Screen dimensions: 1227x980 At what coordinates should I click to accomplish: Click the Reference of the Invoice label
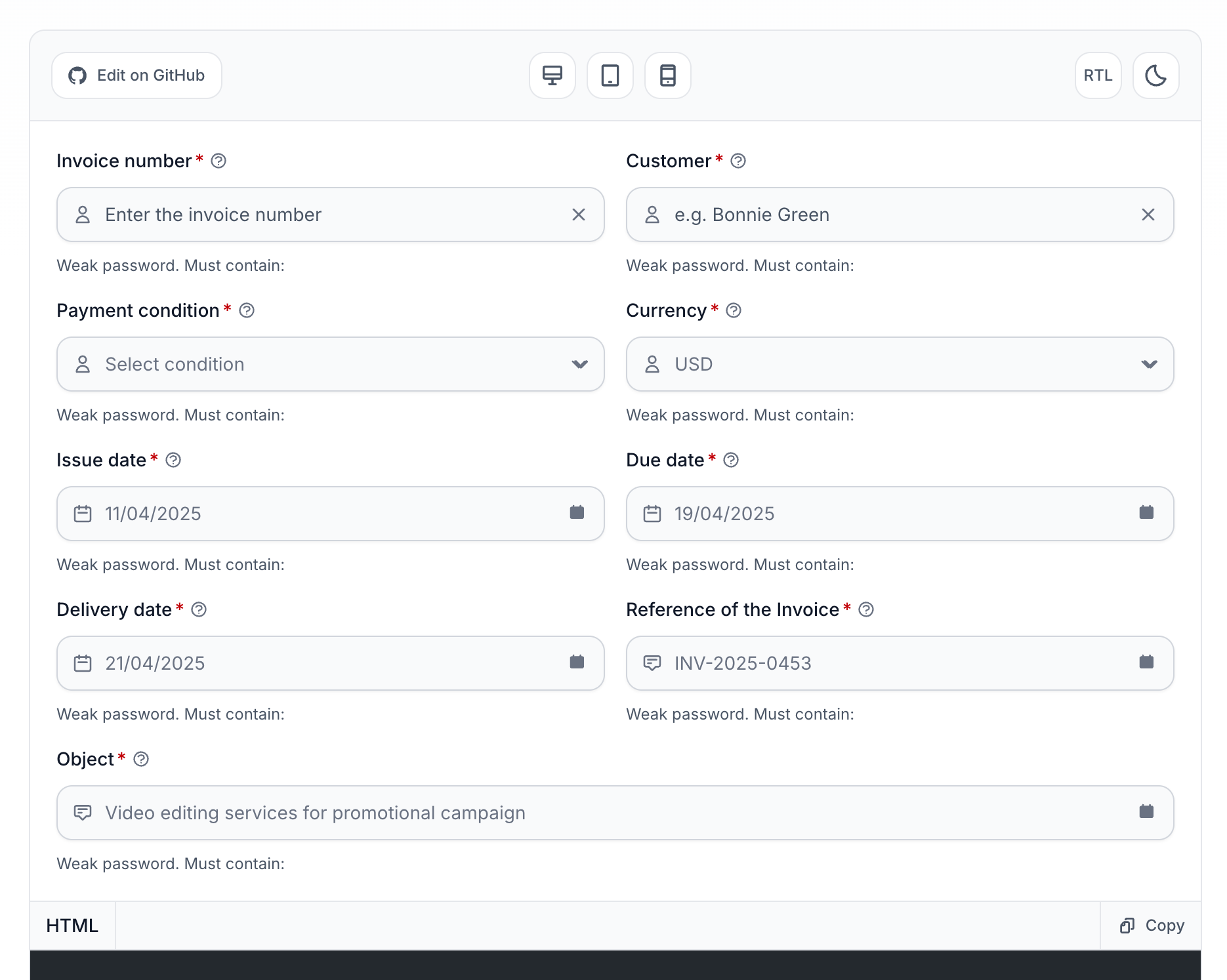pos(733,609)
